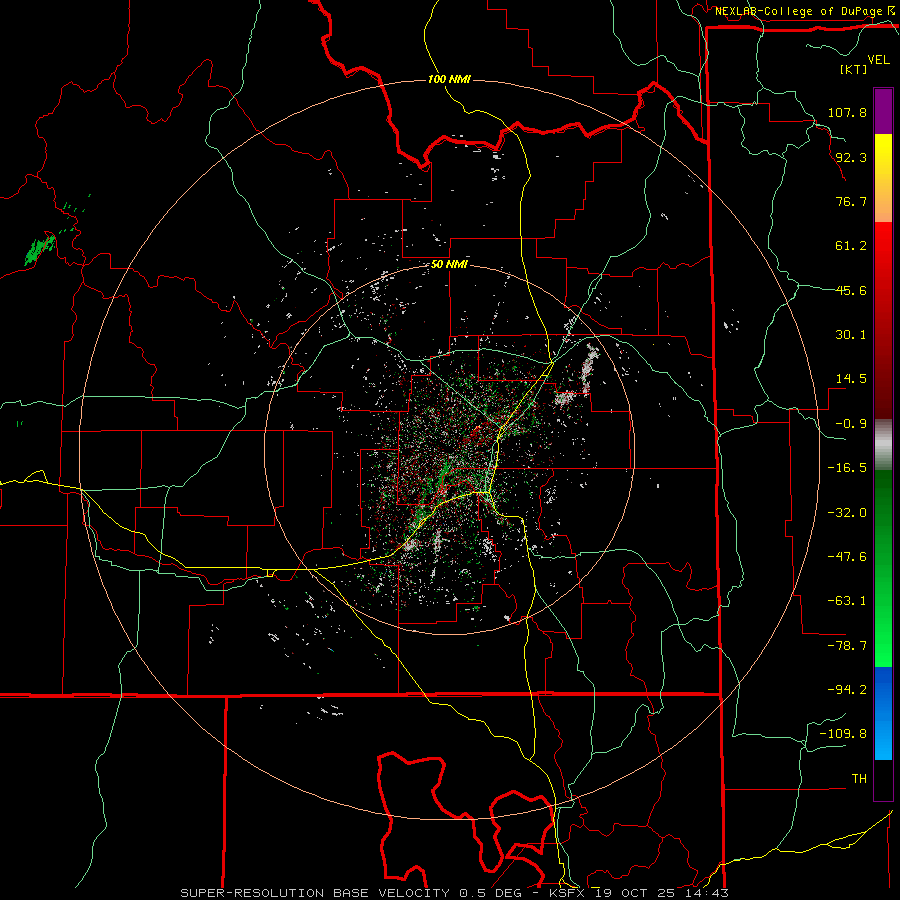Click the -109.8 velocity scale value
This screenshot has height=900, width=900.
[x=843, y=734]
